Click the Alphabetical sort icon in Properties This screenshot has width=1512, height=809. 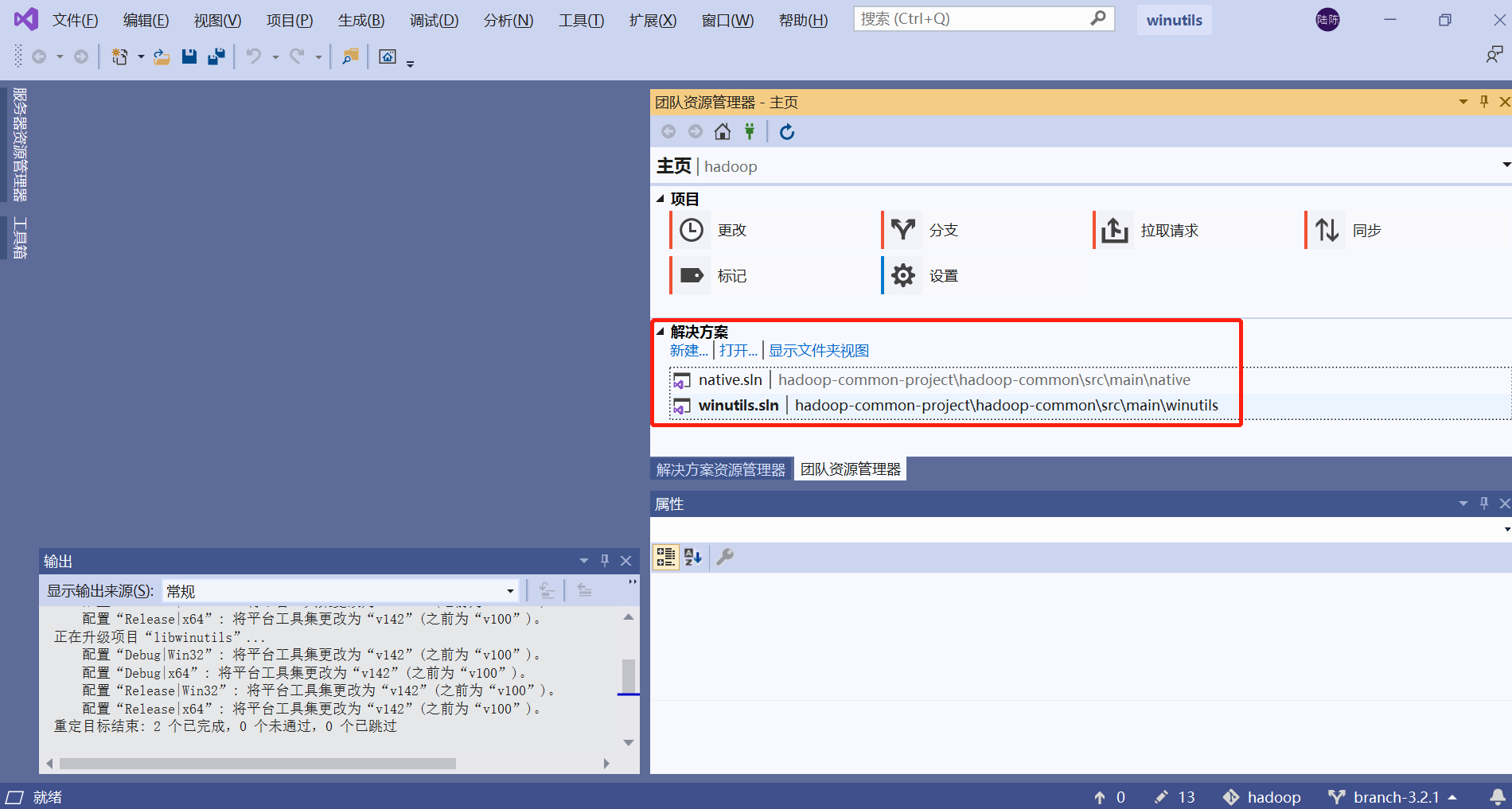[693, 557]
